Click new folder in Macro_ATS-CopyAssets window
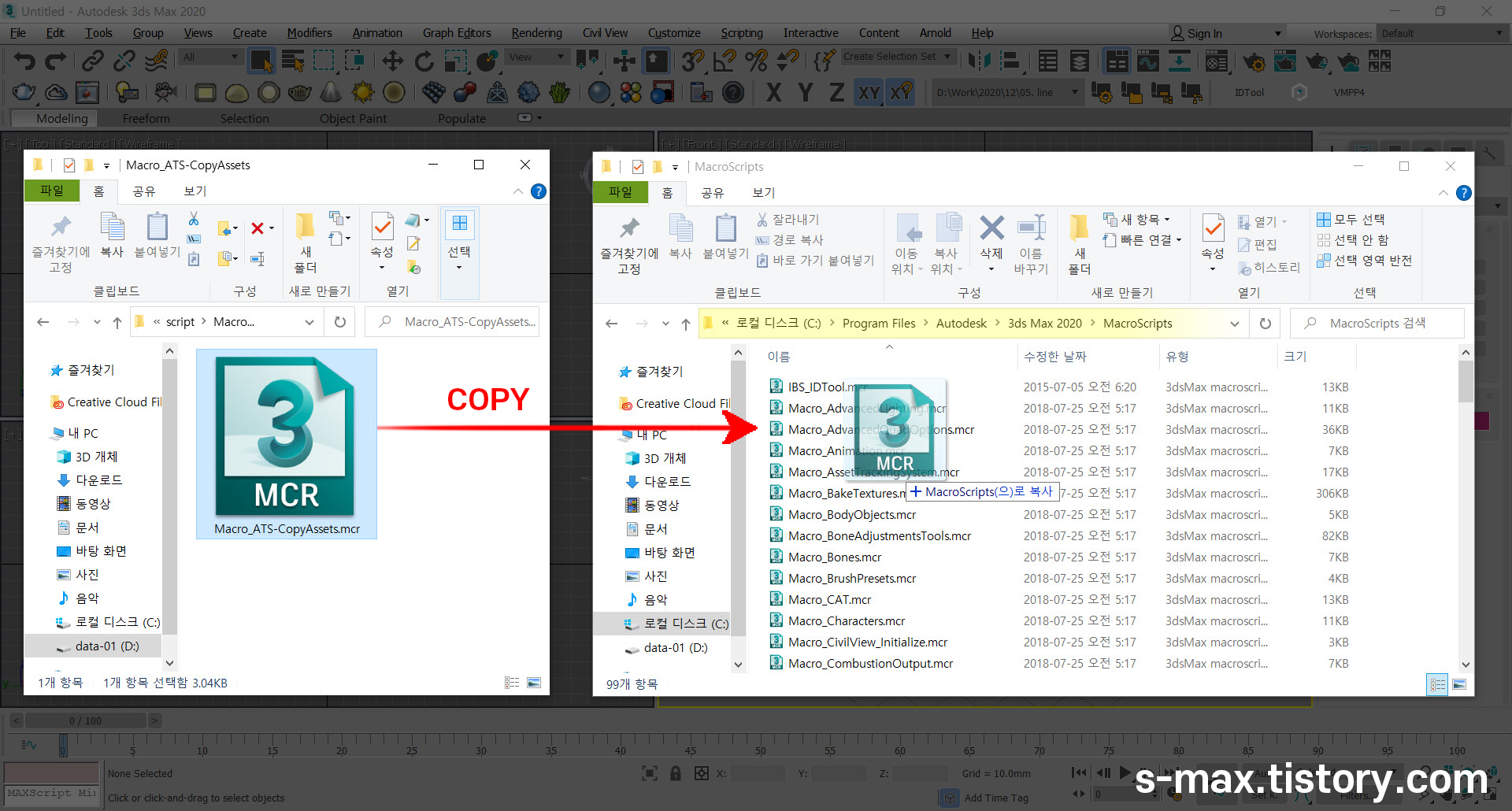1512x811 pixels. [305, 243]
